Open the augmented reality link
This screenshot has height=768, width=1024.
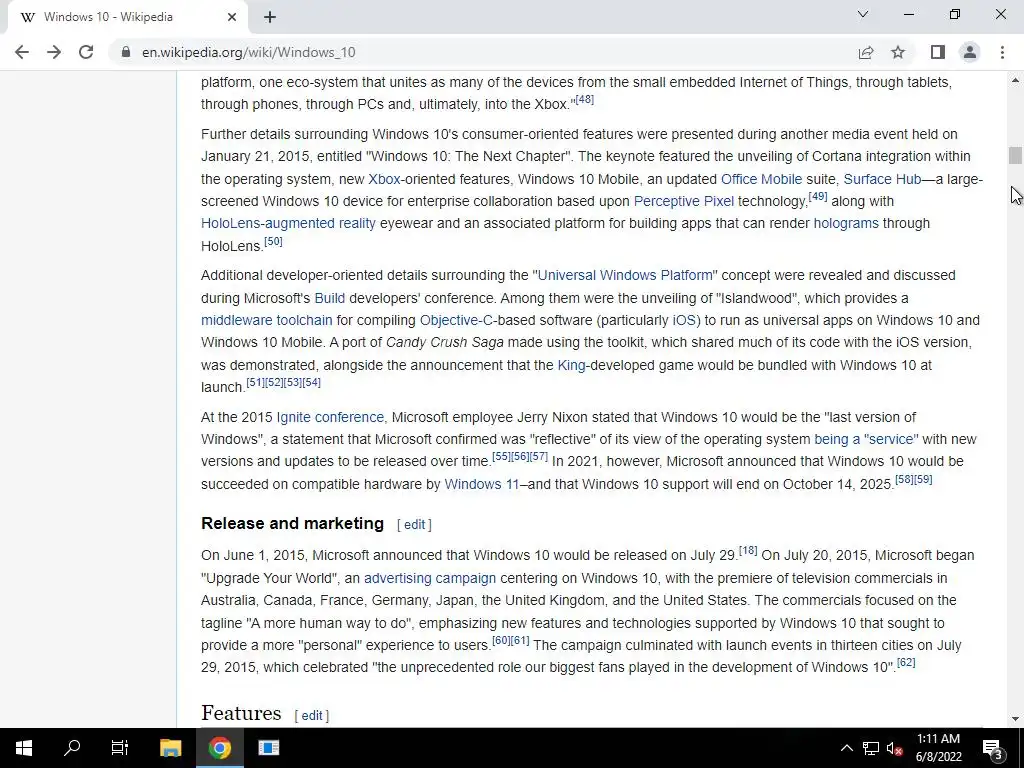pyautogui.click(x=320, y=223)
